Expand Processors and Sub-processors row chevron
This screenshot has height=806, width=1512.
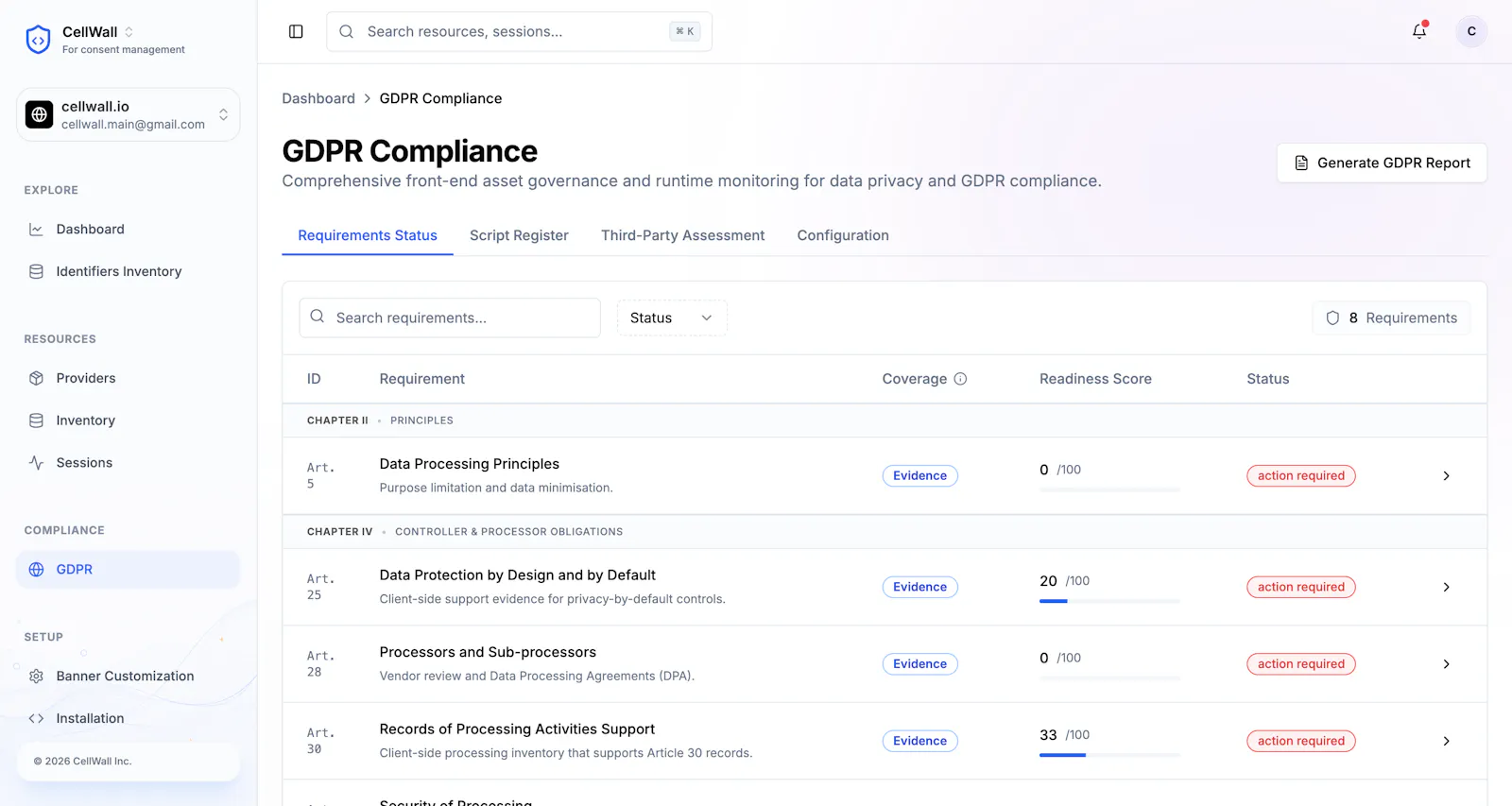tap(1446, 664)
